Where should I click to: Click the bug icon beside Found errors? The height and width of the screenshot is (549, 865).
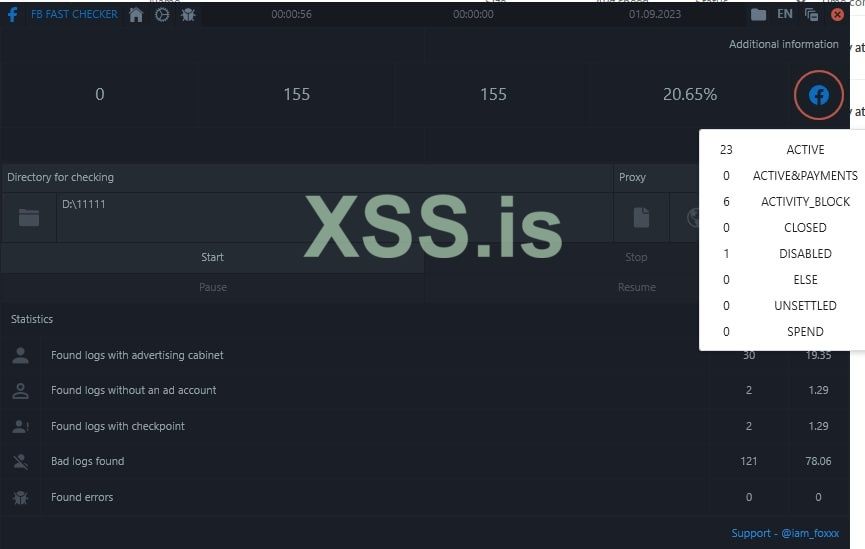click(x=20, y=497)
